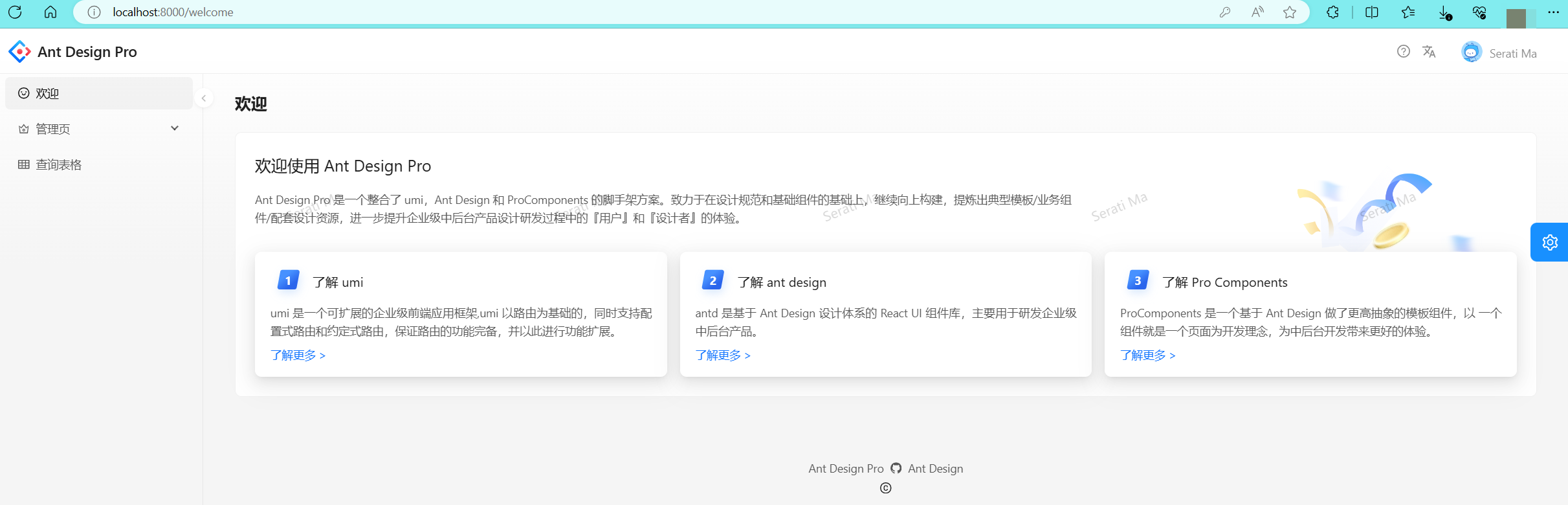
Task: Expand the 管理页 submenu
Action: coord(99,129)
